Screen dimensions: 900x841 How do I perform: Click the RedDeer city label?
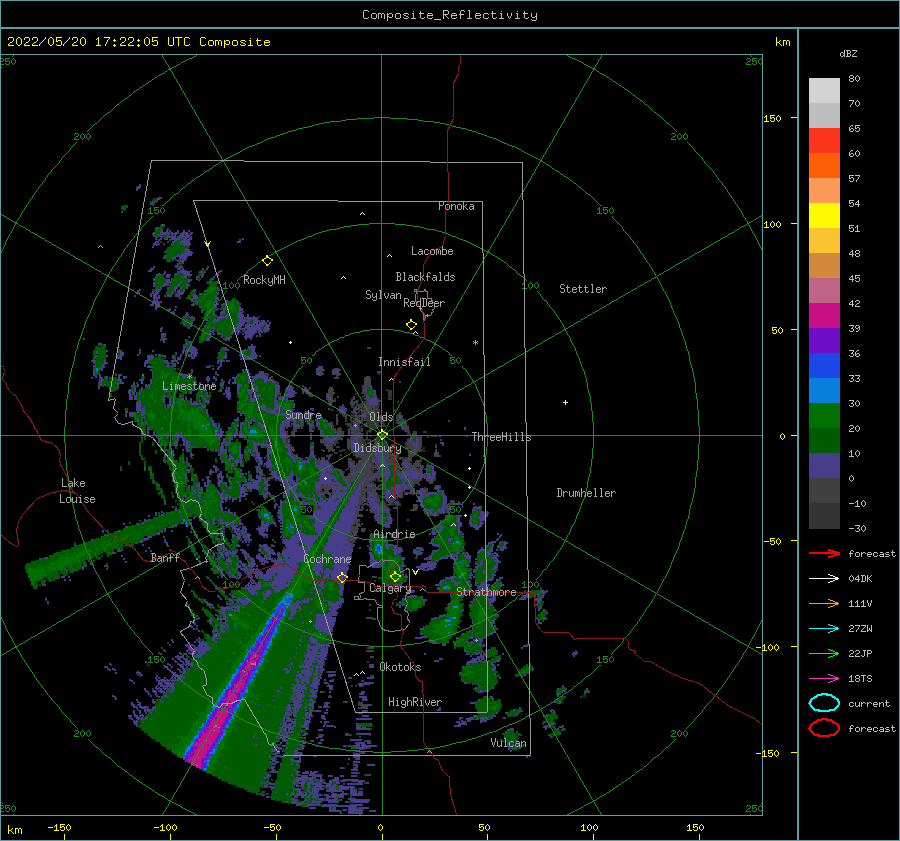[x=424, y=303]
